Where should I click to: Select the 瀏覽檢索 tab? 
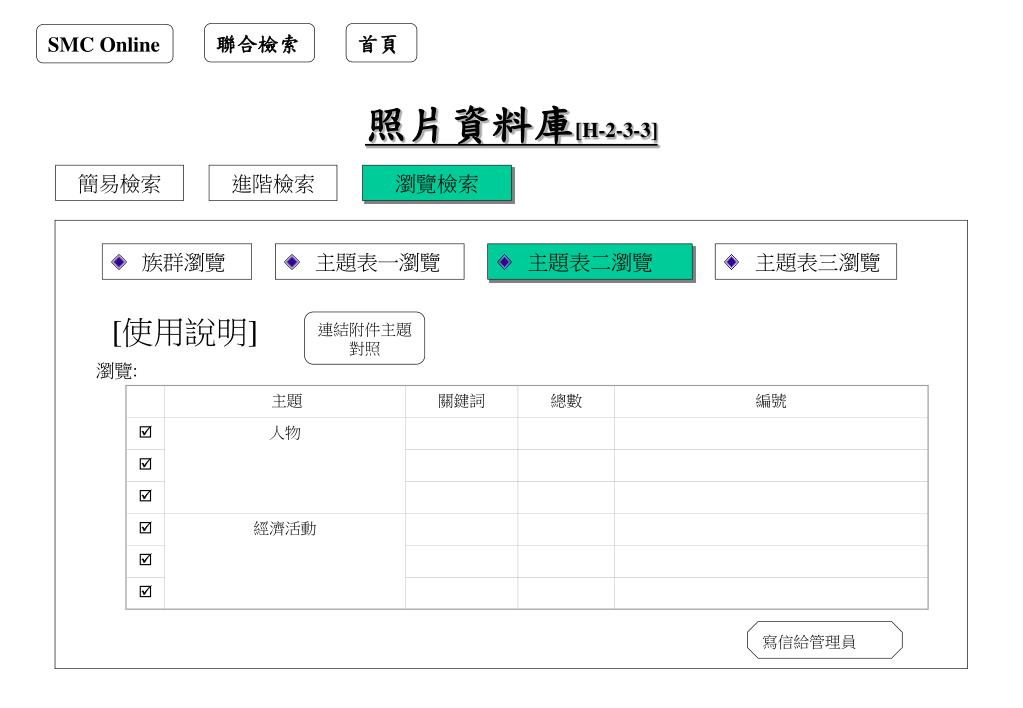[437, 183]
